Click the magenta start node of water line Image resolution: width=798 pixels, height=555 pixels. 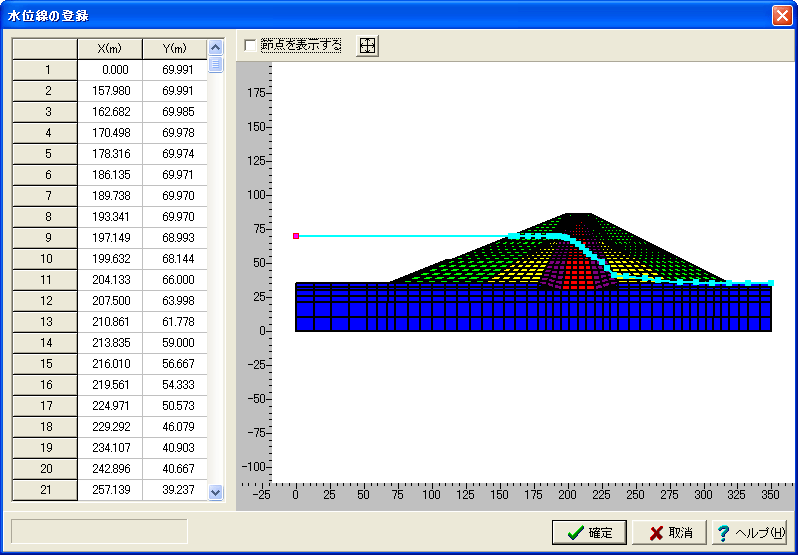pos(296,236)
